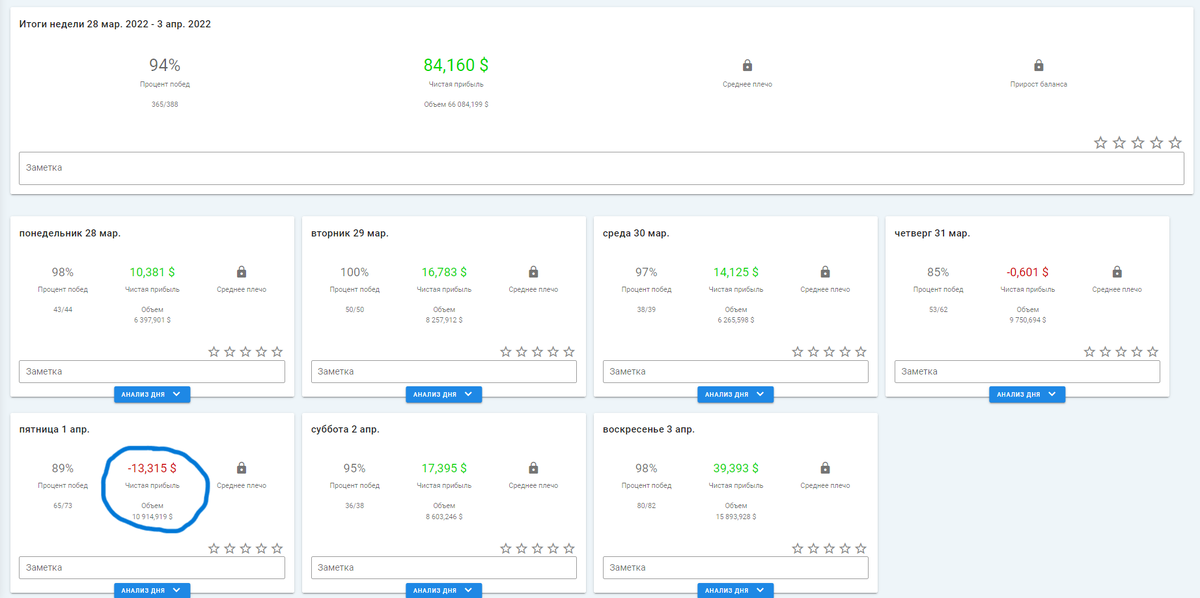This screenshot has width=1200, height=598.
Task: Click lock icon in воскресенье 3 апр. card
Action: 825,468
